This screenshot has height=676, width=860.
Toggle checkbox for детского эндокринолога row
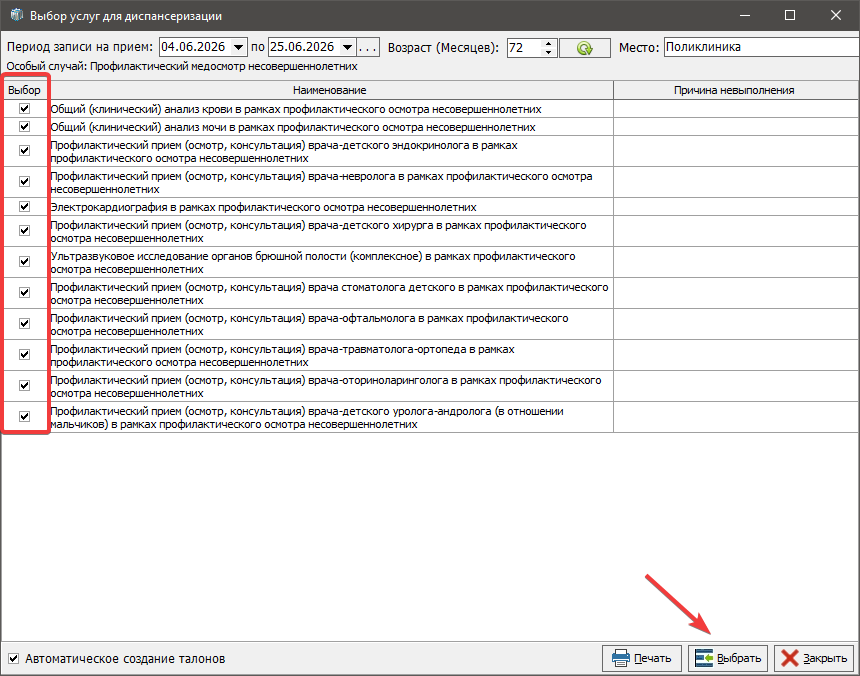tap(25, 151)
